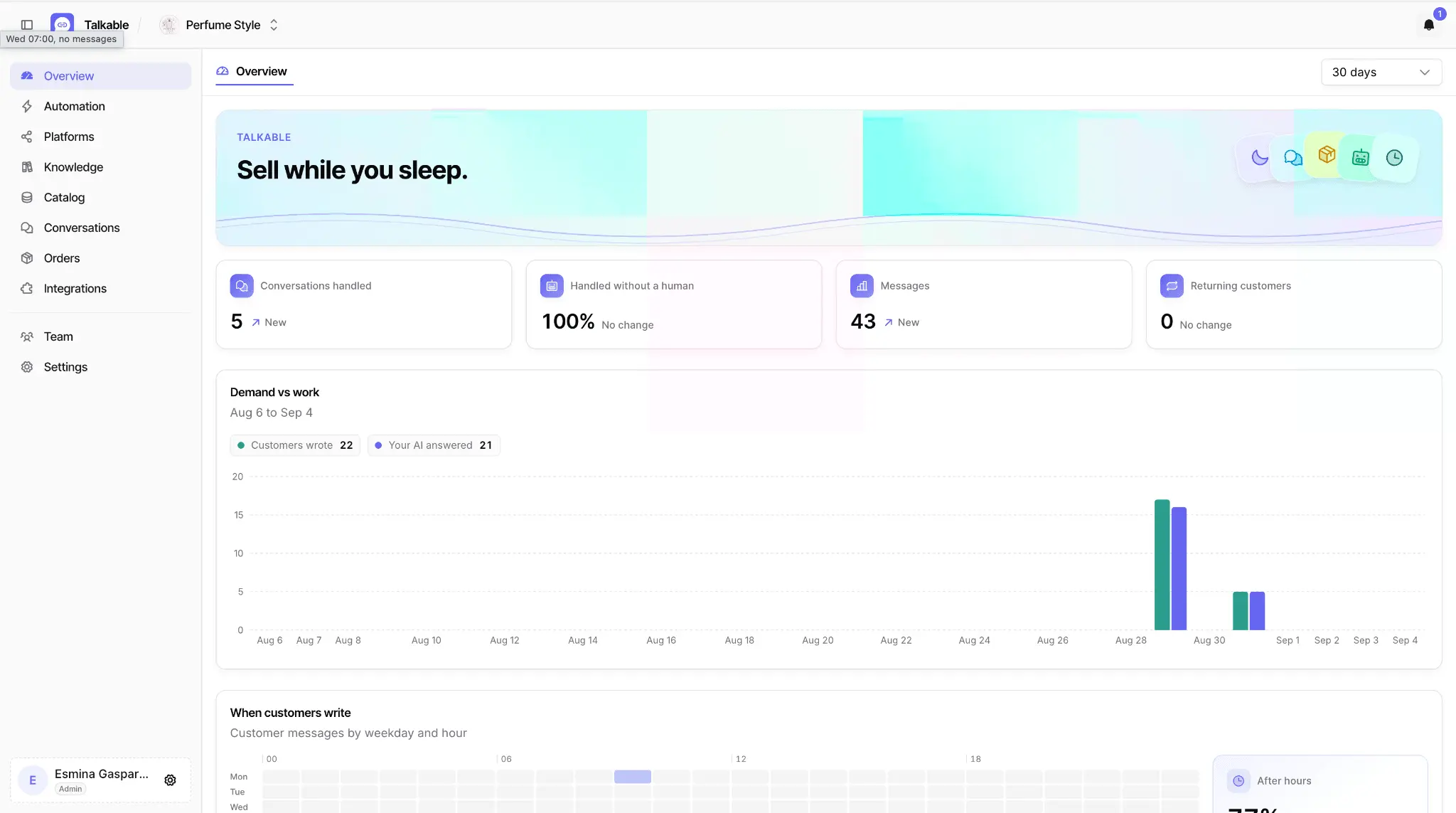Click the highlighted Monday heatmap cell

coord(633,777)
